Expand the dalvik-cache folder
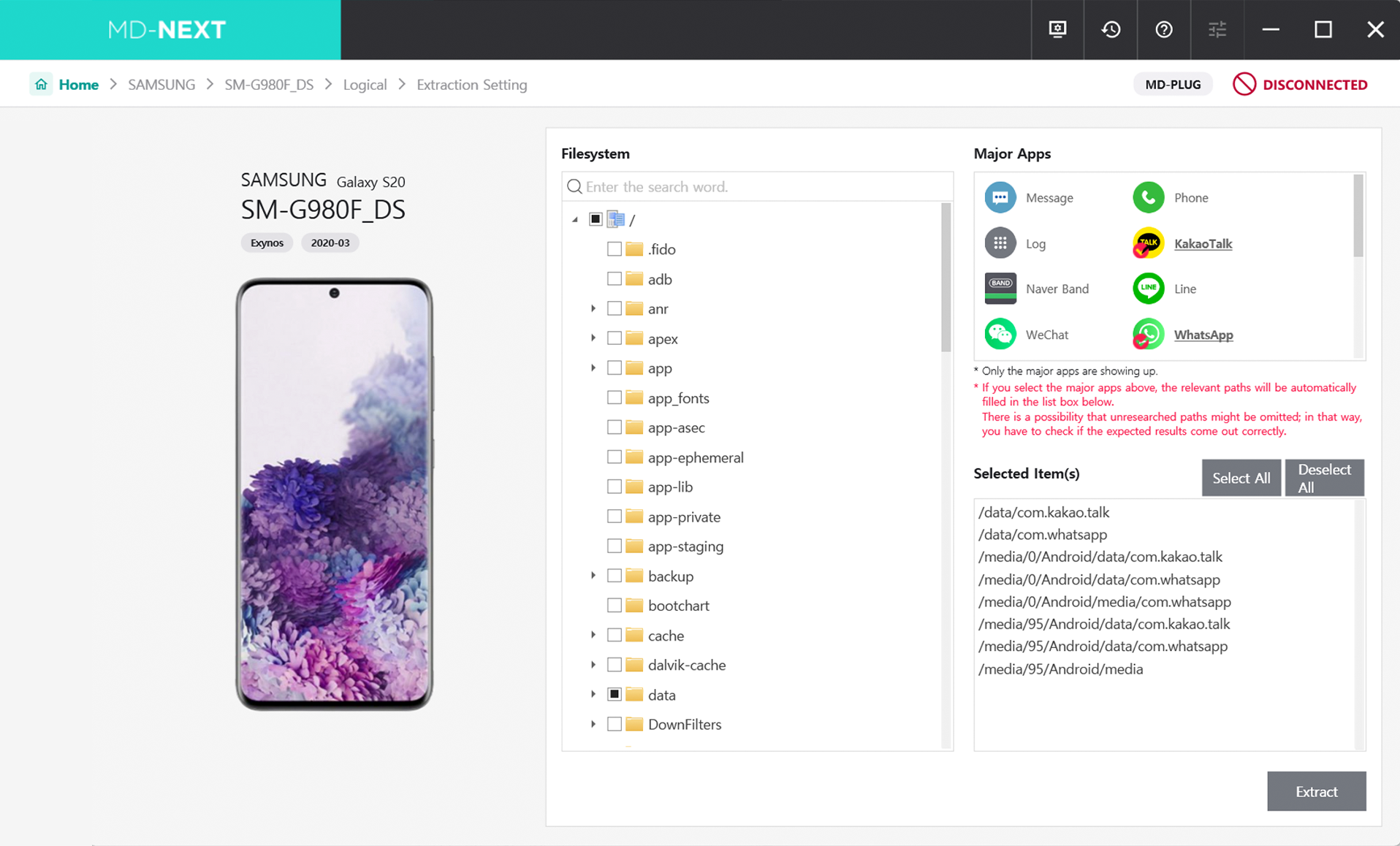Screen dimensions: 1400x846 click(x=593, y=665)
